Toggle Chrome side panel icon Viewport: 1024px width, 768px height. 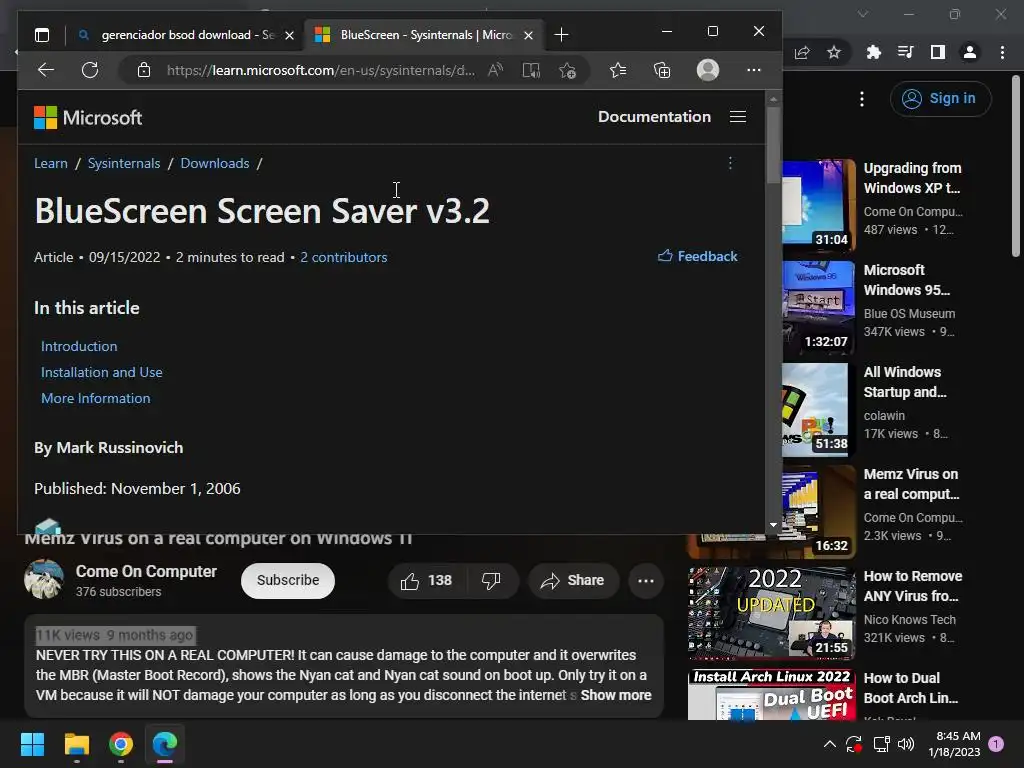pyautogui.click(x=938, y=52)
